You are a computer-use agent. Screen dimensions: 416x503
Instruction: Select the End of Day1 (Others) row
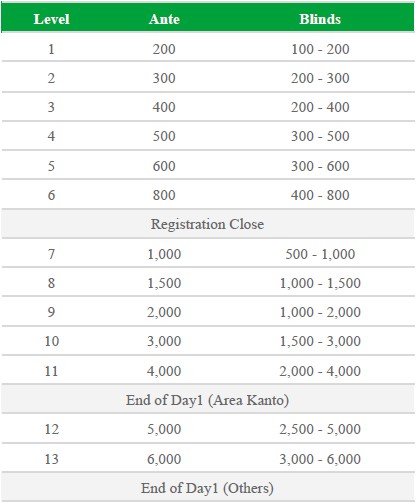[x=208, y=488]
